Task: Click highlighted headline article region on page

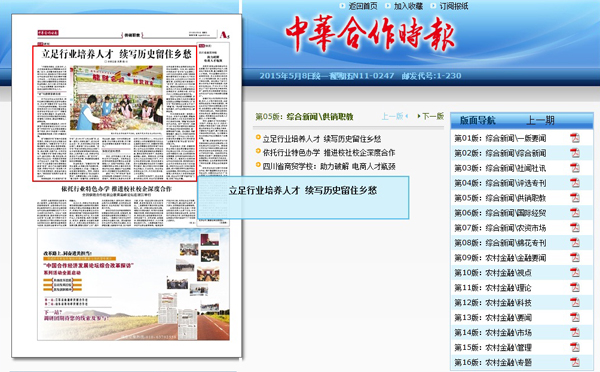Action: 114,113
